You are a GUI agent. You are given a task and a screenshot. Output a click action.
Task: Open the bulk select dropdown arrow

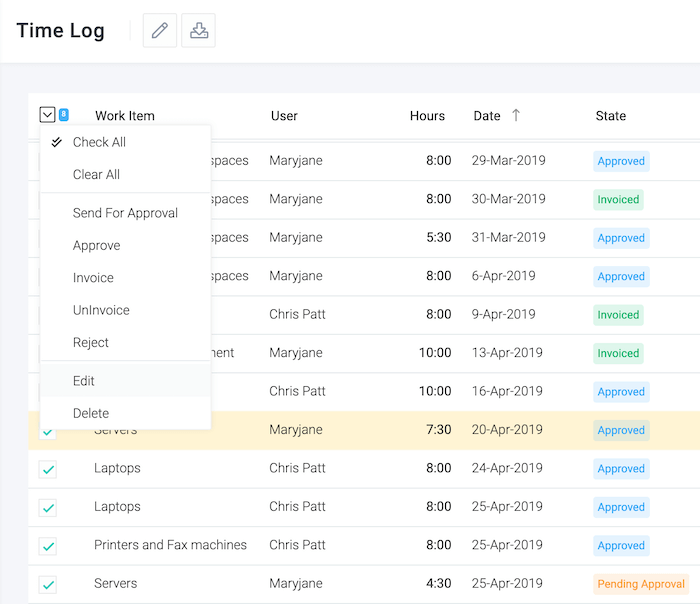[47, 115]
